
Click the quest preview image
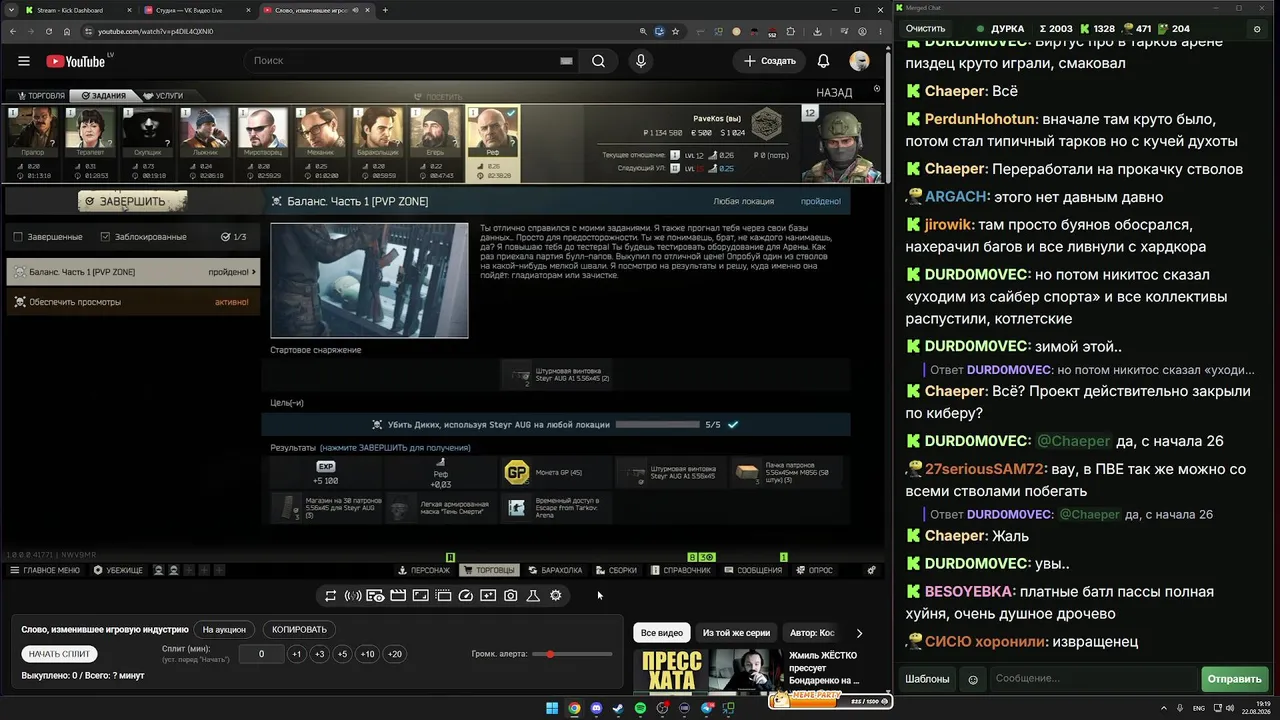coord(369,280)
